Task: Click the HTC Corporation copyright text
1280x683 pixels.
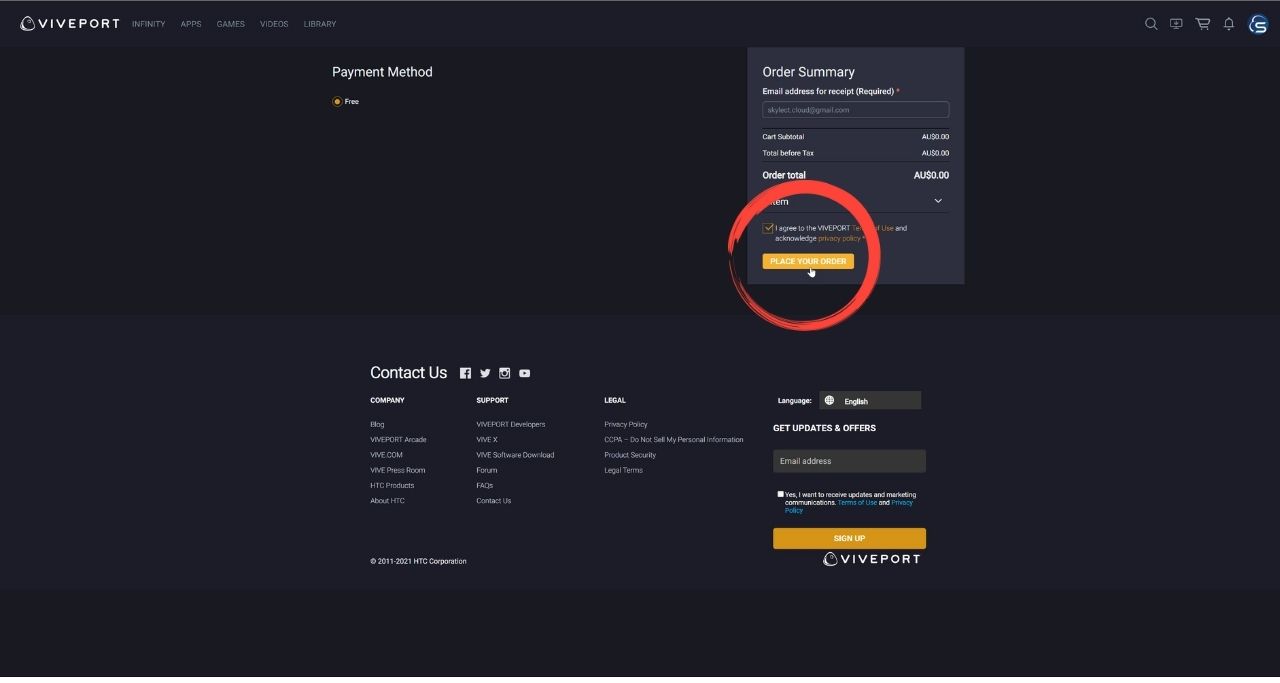Action: [x=418, y=562]
